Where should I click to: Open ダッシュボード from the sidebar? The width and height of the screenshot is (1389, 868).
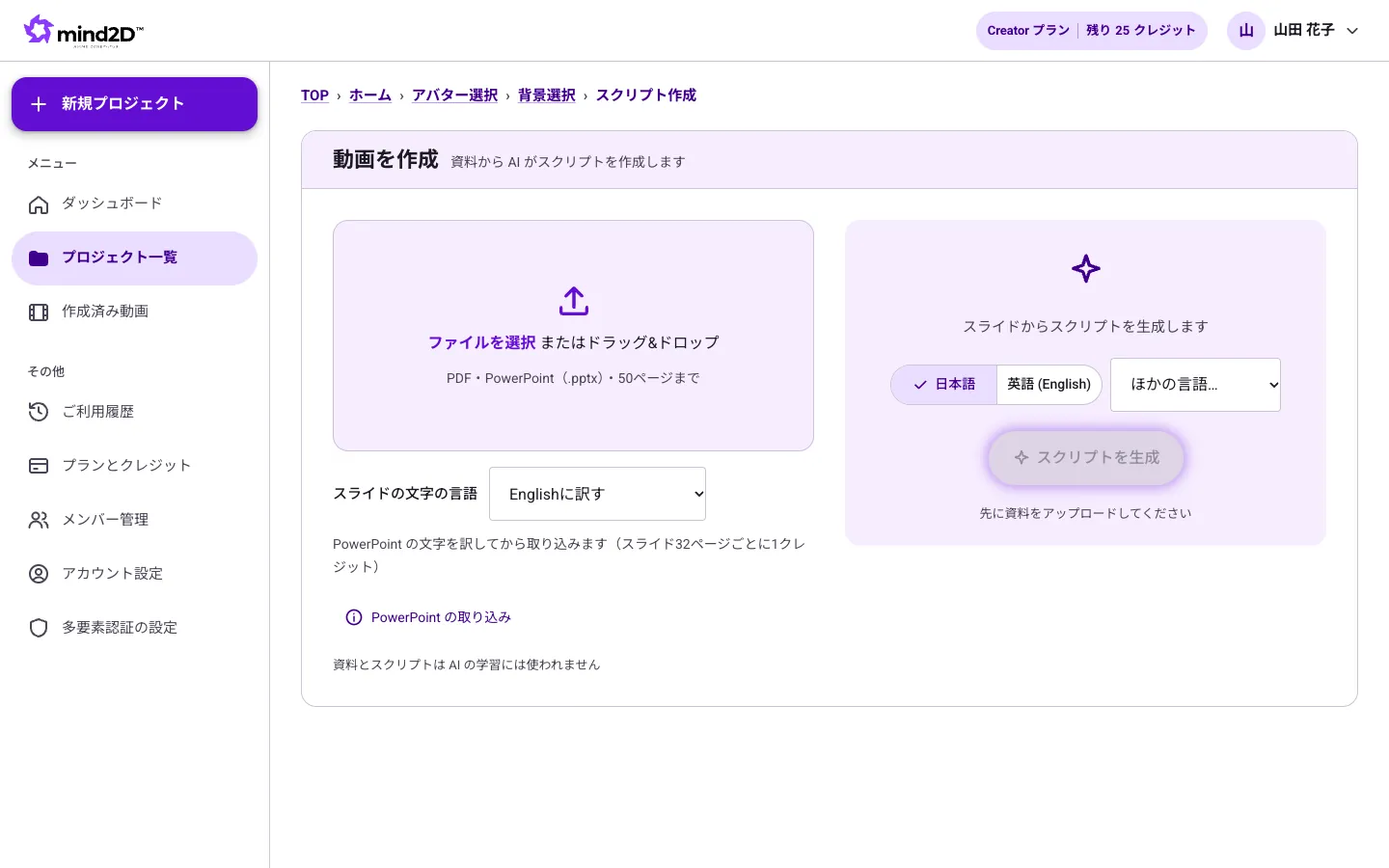click(134, 204)
